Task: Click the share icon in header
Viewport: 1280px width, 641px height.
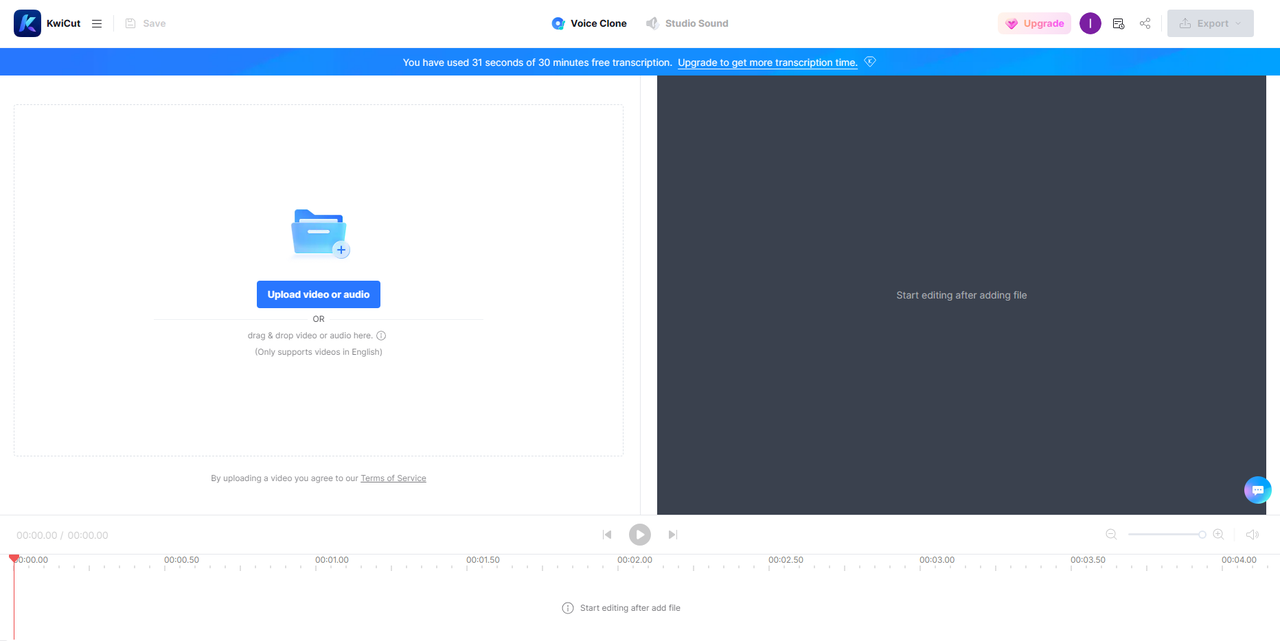Action: [x=1145, y=23]
